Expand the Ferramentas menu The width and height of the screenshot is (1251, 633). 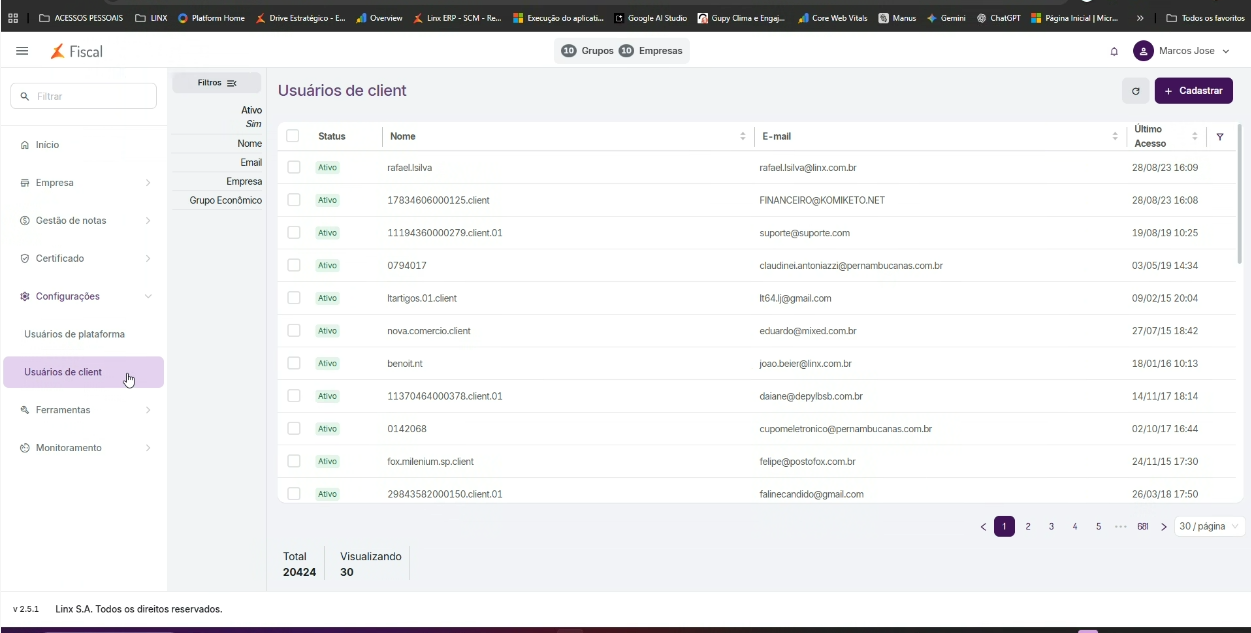point(148,410)
